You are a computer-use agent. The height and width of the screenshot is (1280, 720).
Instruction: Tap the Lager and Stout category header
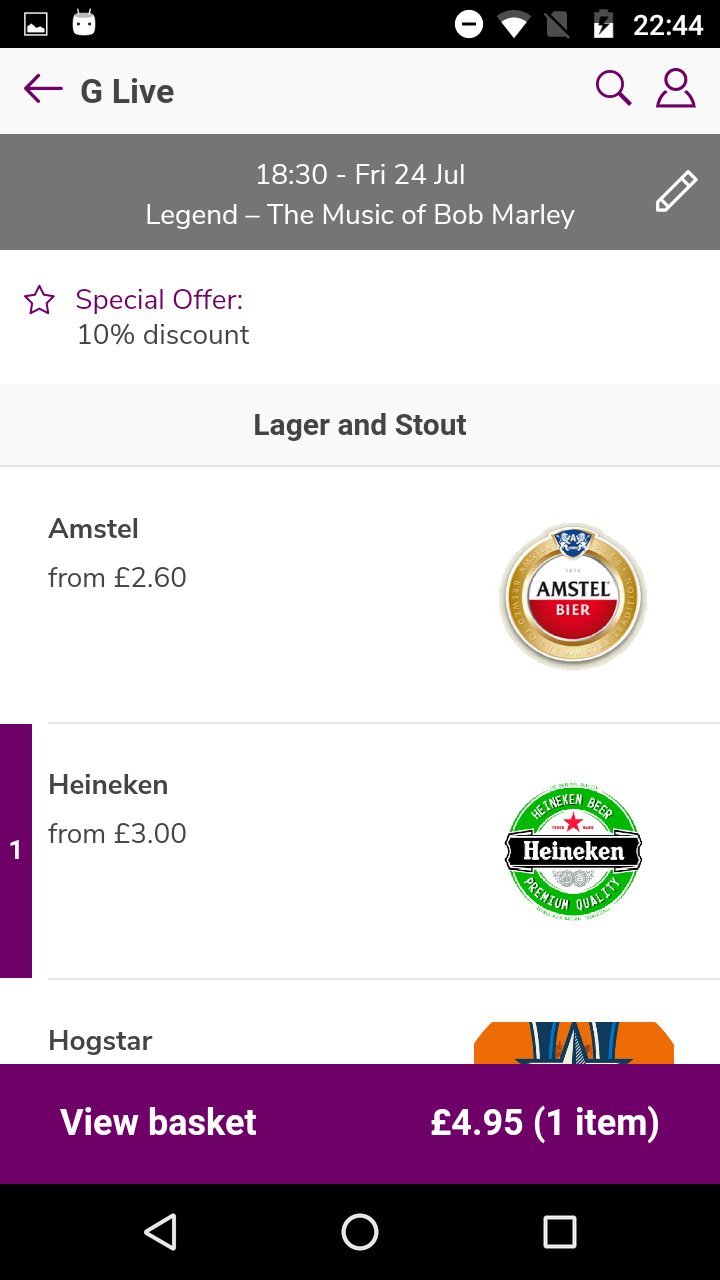click(360, 425)
